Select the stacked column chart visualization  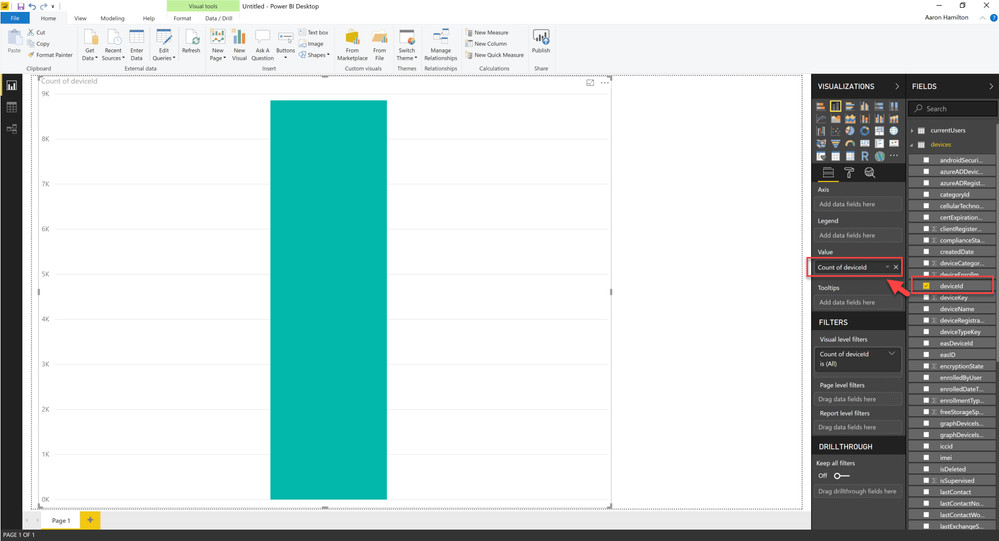click(x=835, y=106)
